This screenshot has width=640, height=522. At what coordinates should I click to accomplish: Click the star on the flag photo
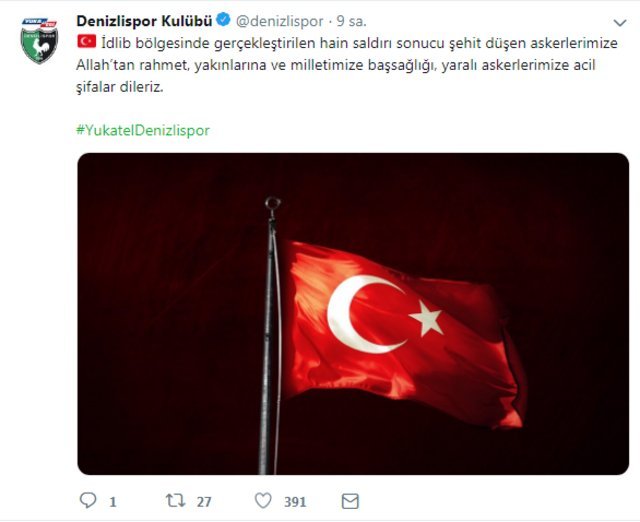click(427, 318)
